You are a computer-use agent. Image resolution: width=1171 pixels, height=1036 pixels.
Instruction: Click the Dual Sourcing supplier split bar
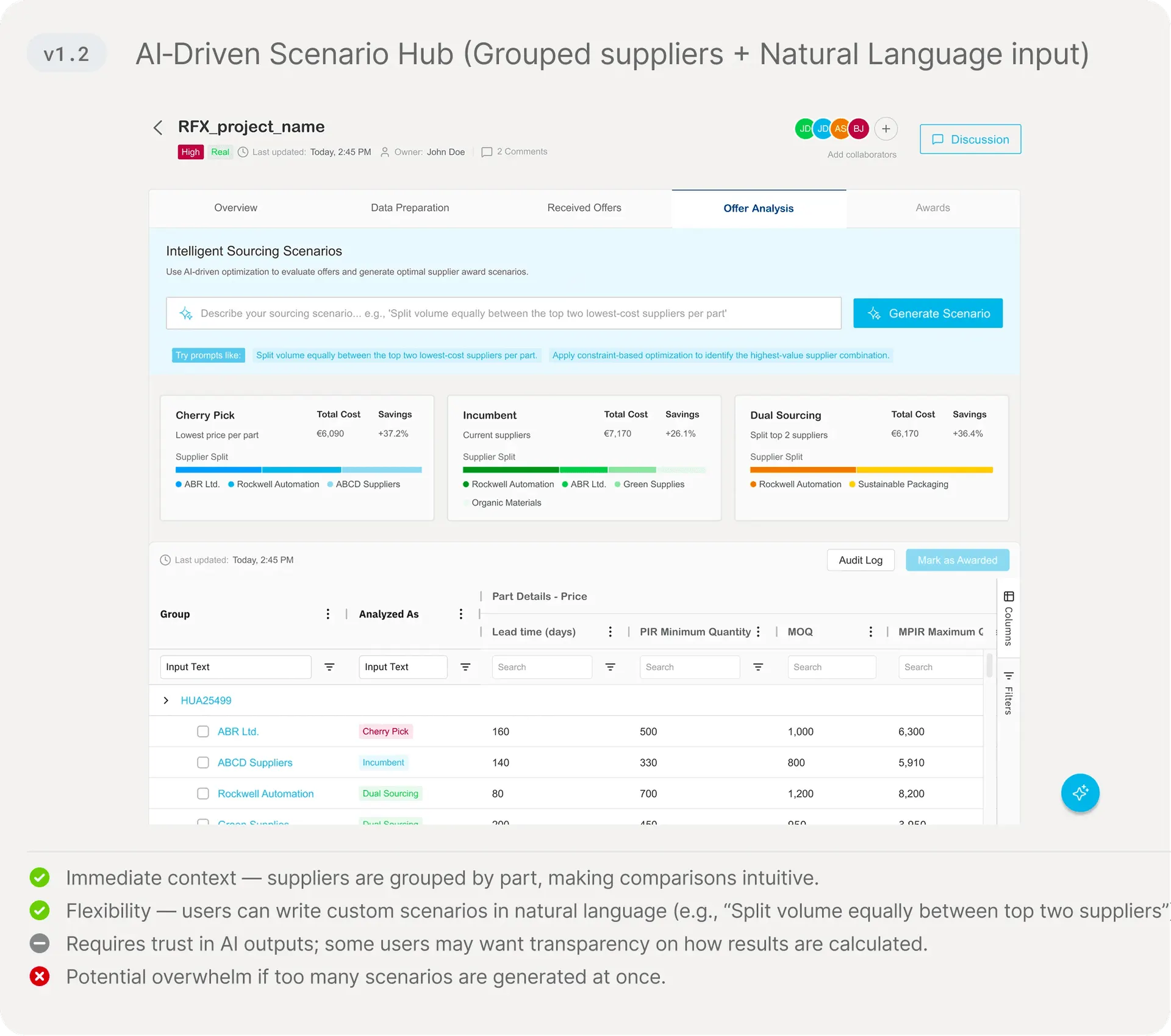tap(871, 470)
